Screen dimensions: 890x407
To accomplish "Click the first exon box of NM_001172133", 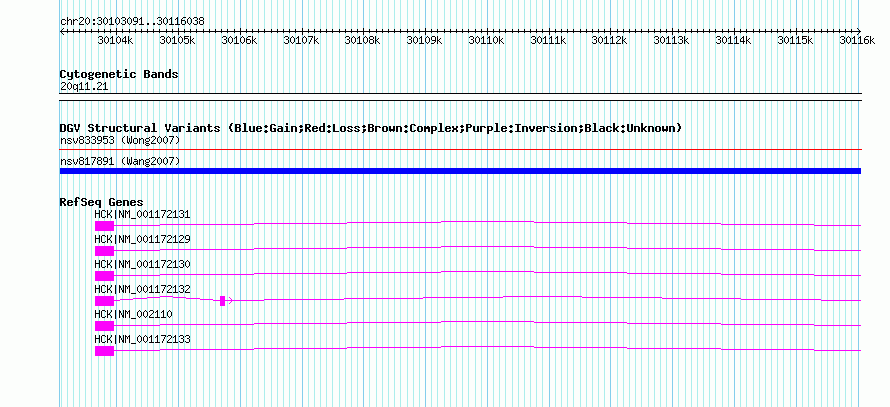I will [x=104, y=351].
